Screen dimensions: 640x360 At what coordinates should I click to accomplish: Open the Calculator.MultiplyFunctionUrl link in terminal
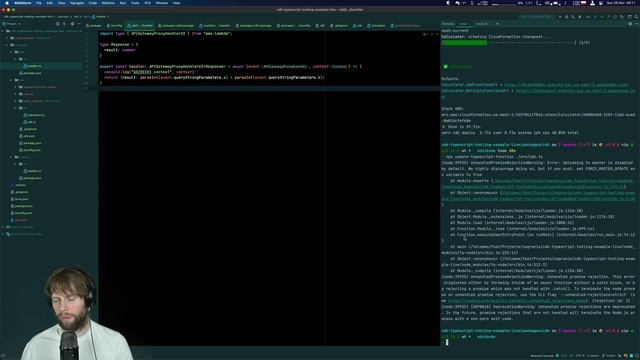coord(575,91)
